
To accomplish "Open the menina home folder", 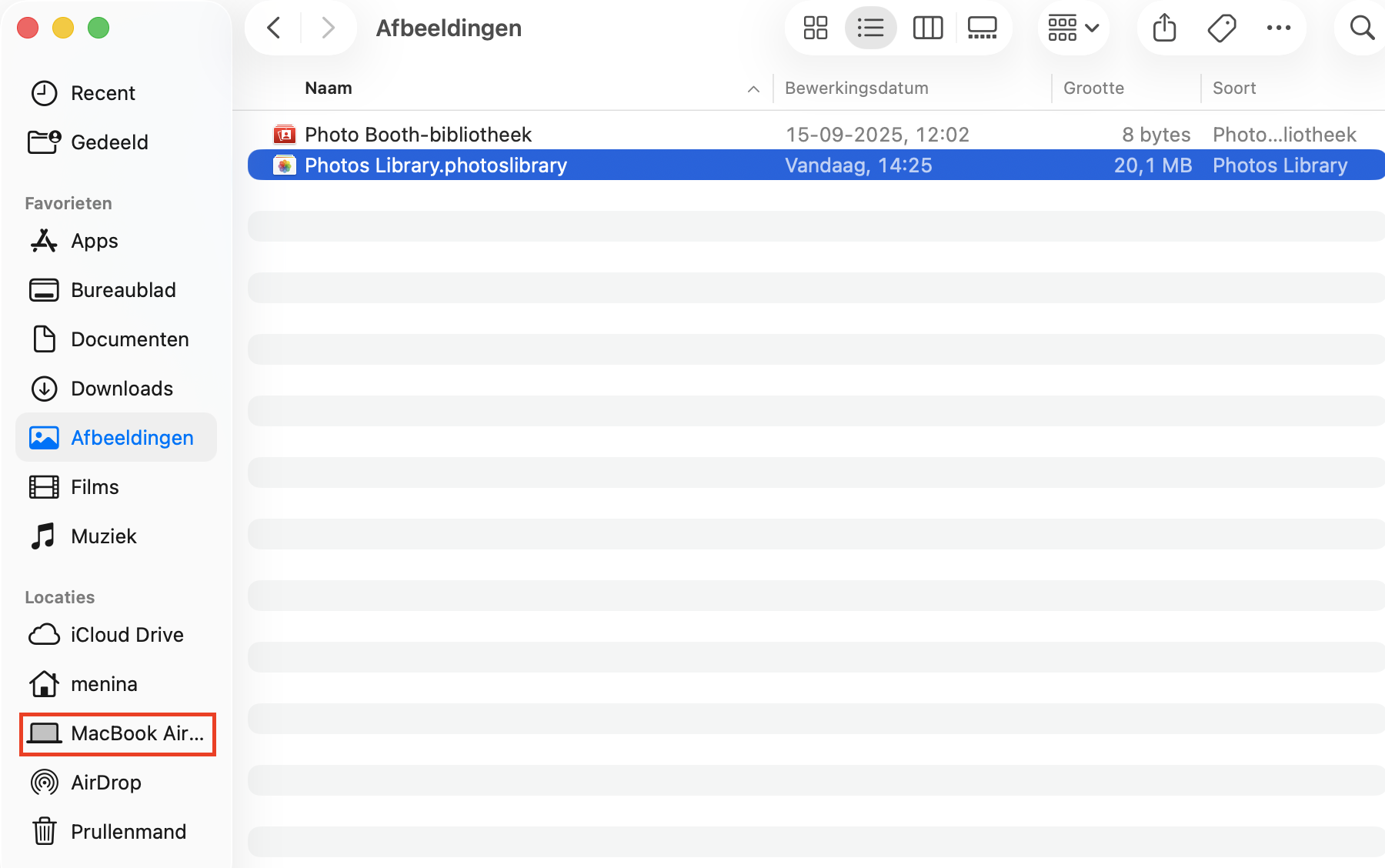I will click(105, 683).
